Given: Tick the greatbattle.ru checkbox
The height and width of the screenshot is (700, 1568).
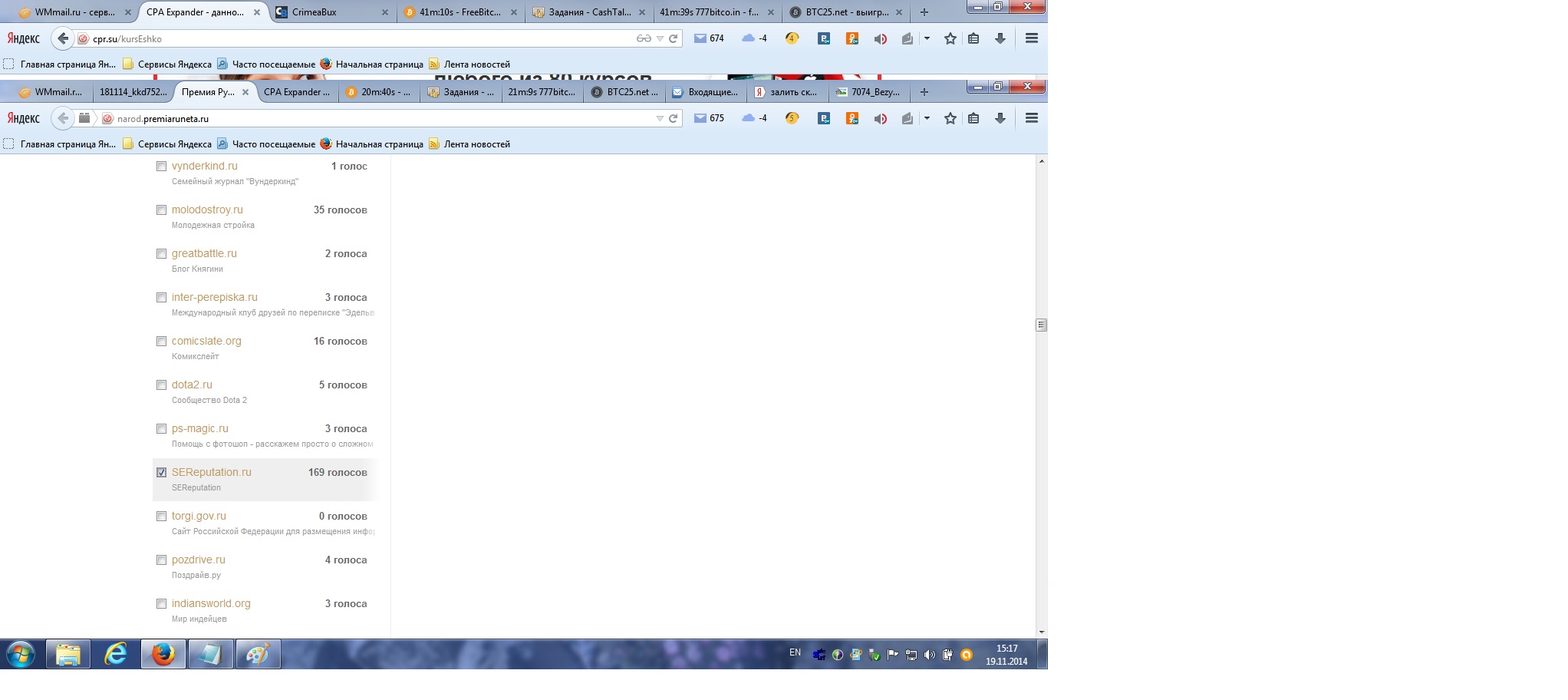Looking at the screenshot, I should [161, 253].
